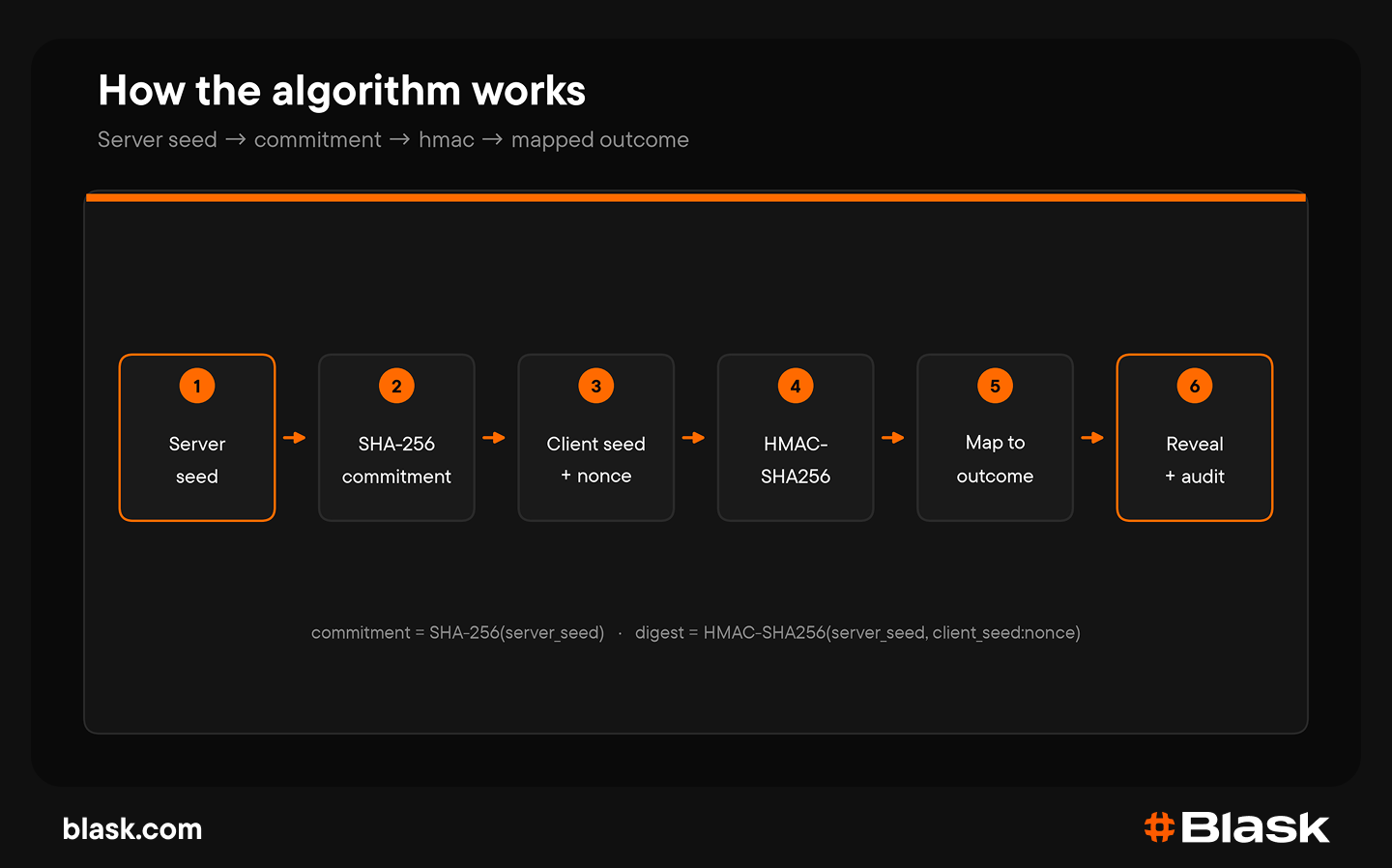Click the How the algorithm works heading
This screenshot has height=868, width=1392.
pyautogui.click(x=342, y=91)
